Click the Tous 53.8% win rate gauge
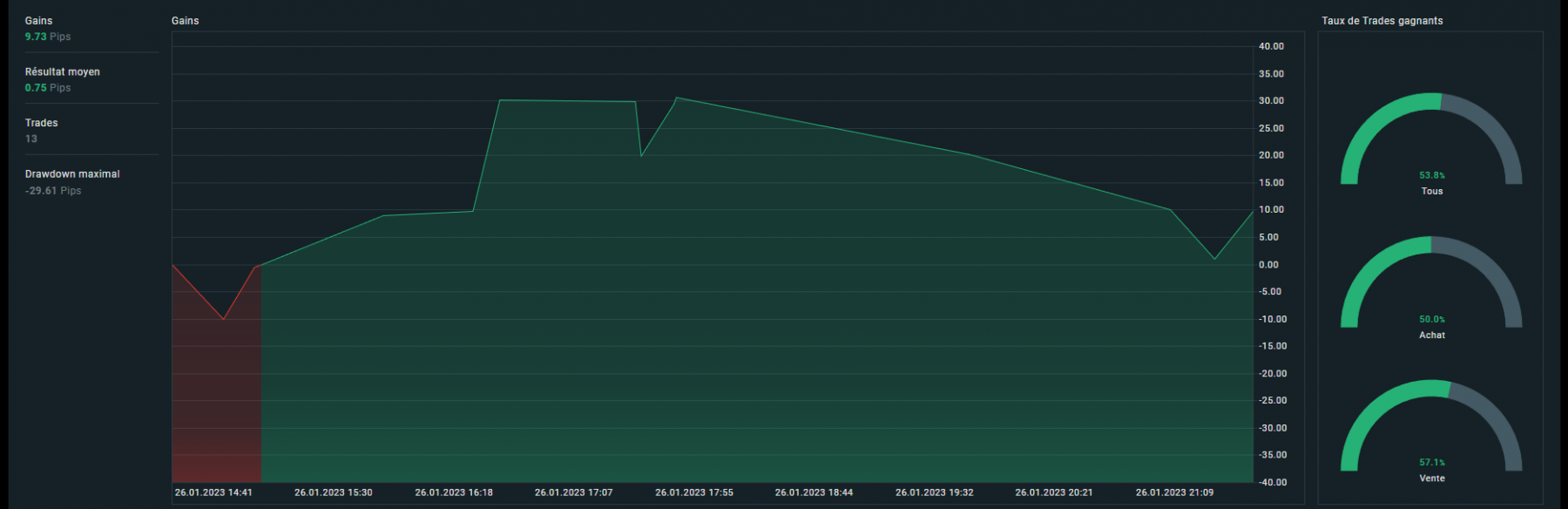 pos(1431,144)
